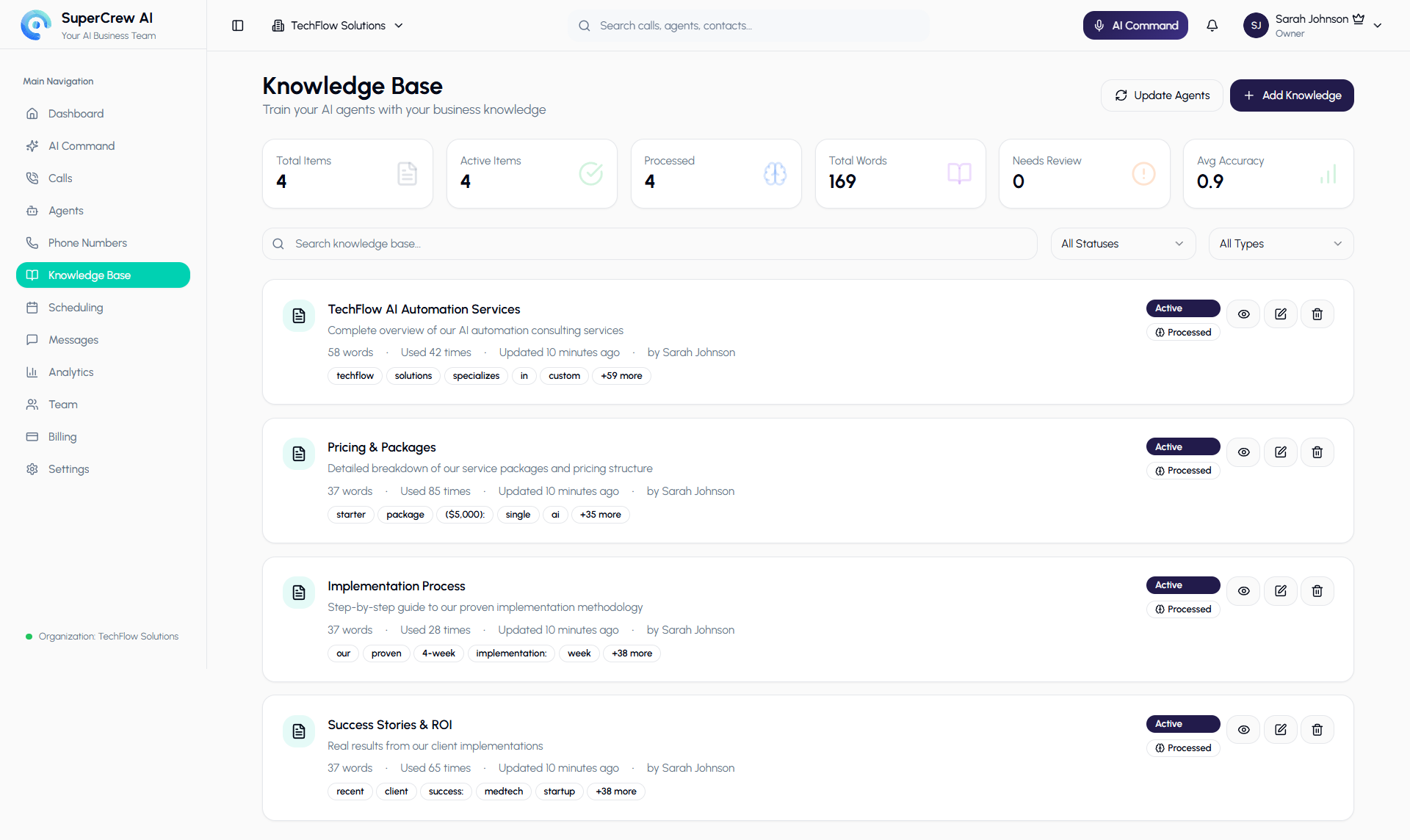Select Knowledge Base in sidebar

click(103, 275)
